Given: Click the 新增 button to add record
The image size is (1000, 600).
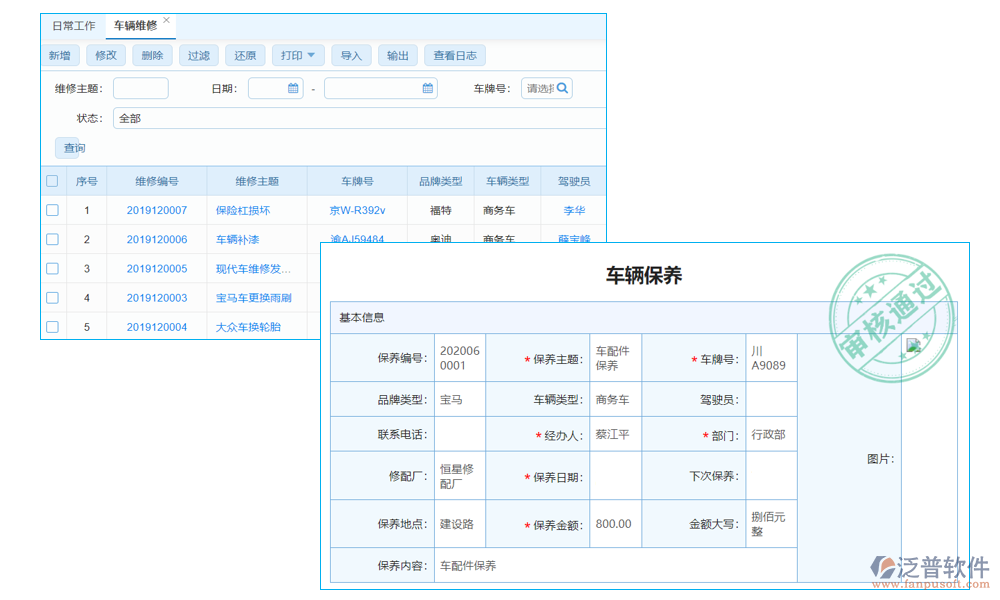Looking at the screenshot, I should [x=59, y=55].
